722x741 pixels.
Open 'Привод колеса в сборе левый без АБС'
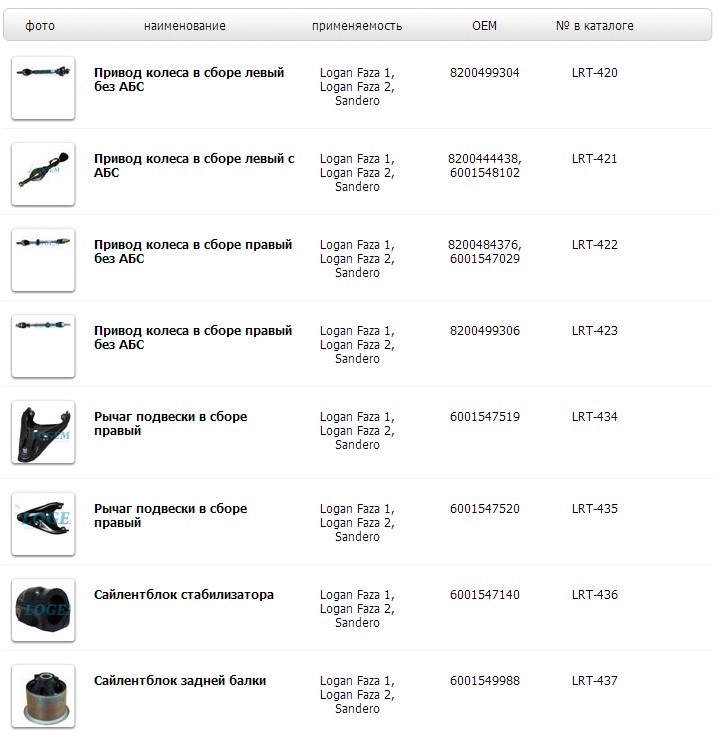coord(189,80)
